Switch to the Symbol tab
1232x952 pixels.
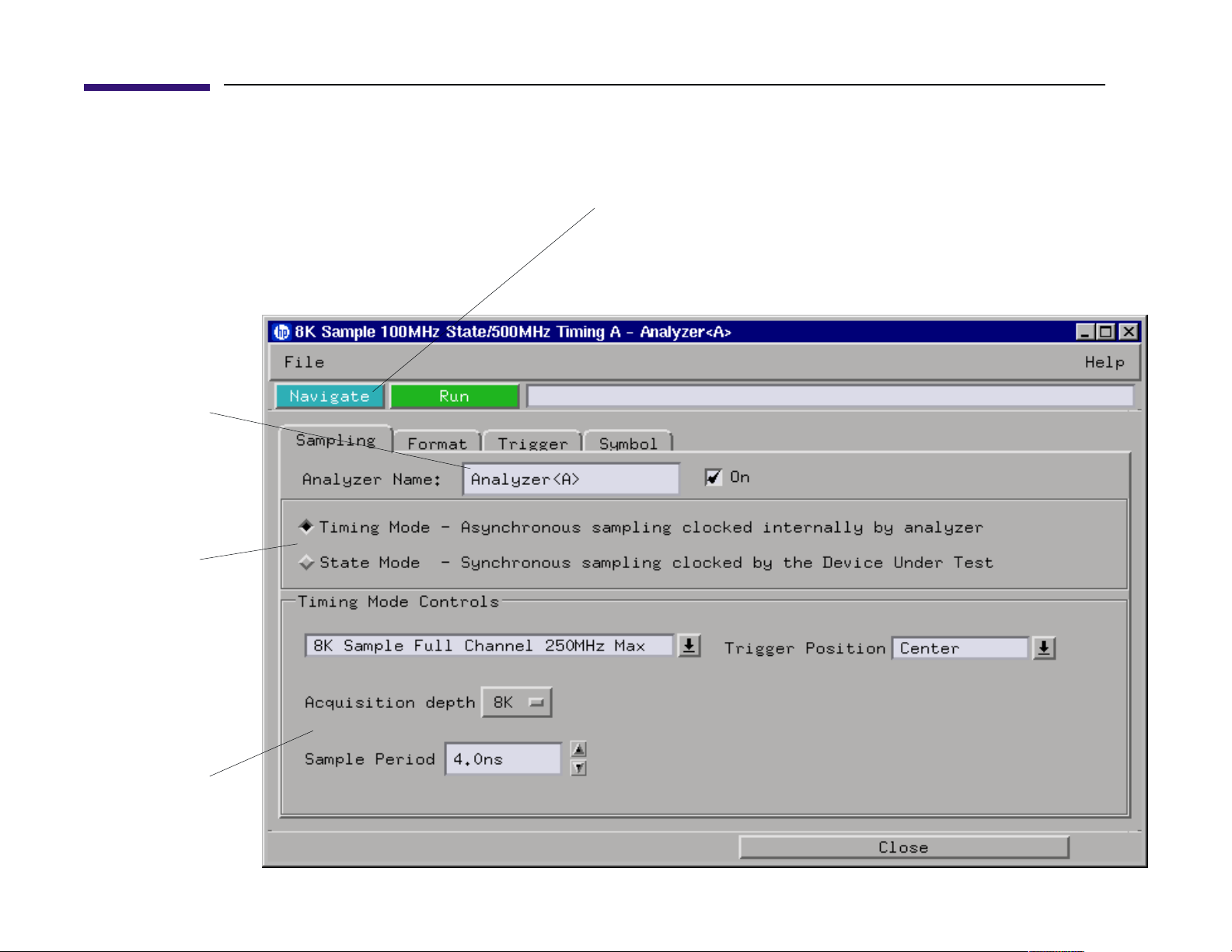[x=628, y=442]
